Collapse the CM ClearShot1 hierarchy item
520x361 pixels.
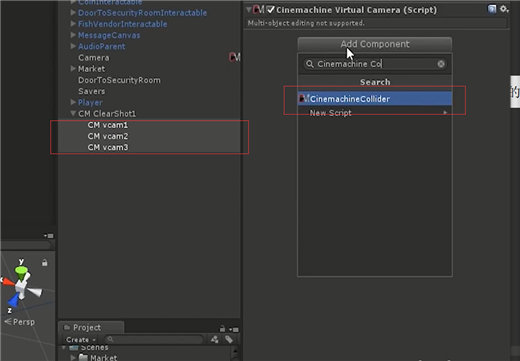(x=73, y=113)
